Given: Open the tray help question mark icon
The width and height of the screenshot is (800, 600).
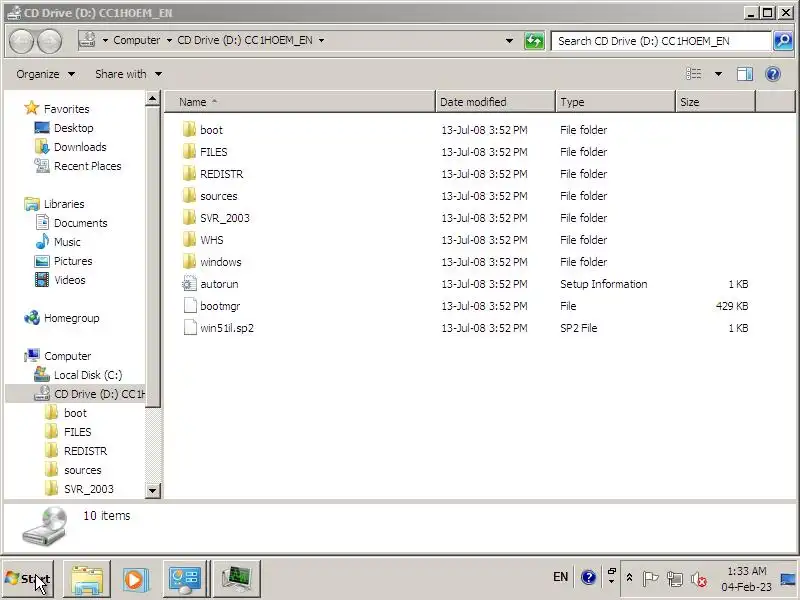Looking at the screenshot, I should click(x=588, y=577).
